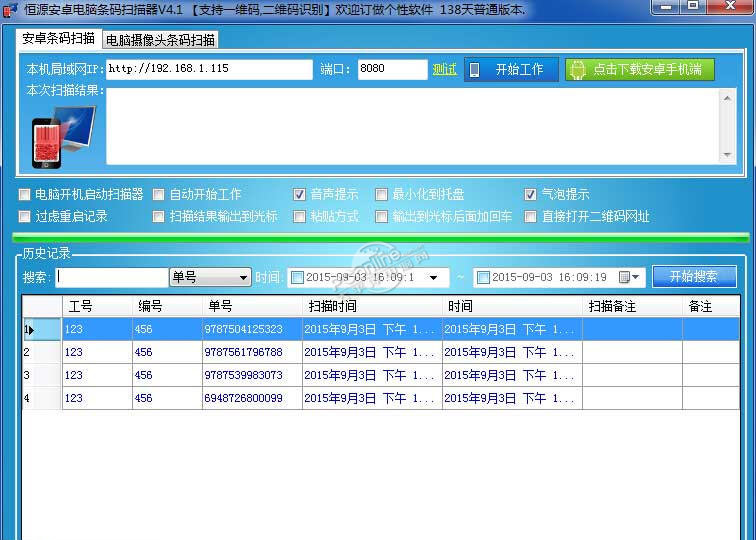Screen dimensions: 756x540
Task: Click the 端口 port input field
Action: 392,69
